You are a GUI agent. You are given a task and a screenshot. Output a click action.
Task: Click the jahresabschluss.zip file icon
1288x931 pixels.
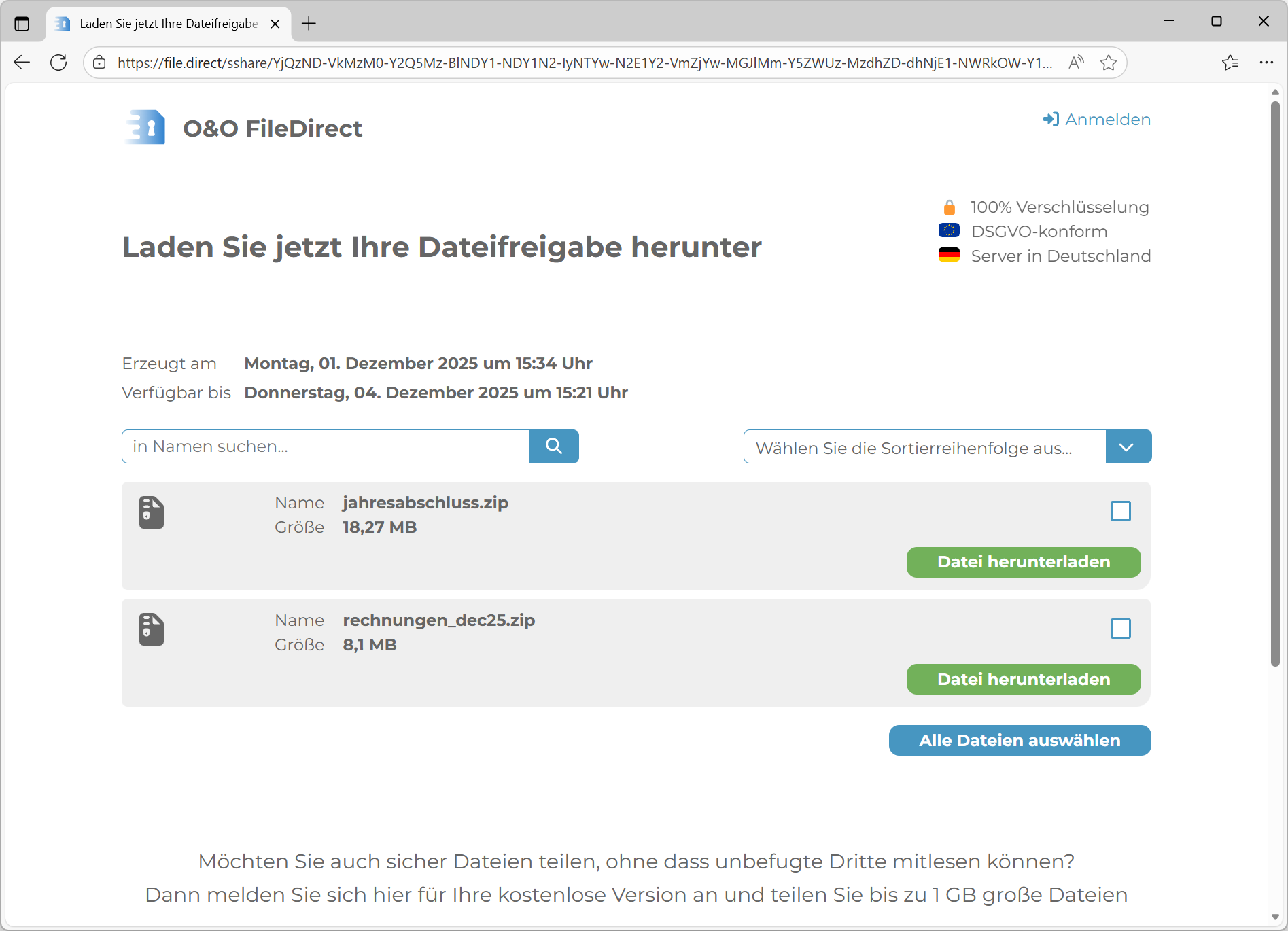(x=152, y=512)
